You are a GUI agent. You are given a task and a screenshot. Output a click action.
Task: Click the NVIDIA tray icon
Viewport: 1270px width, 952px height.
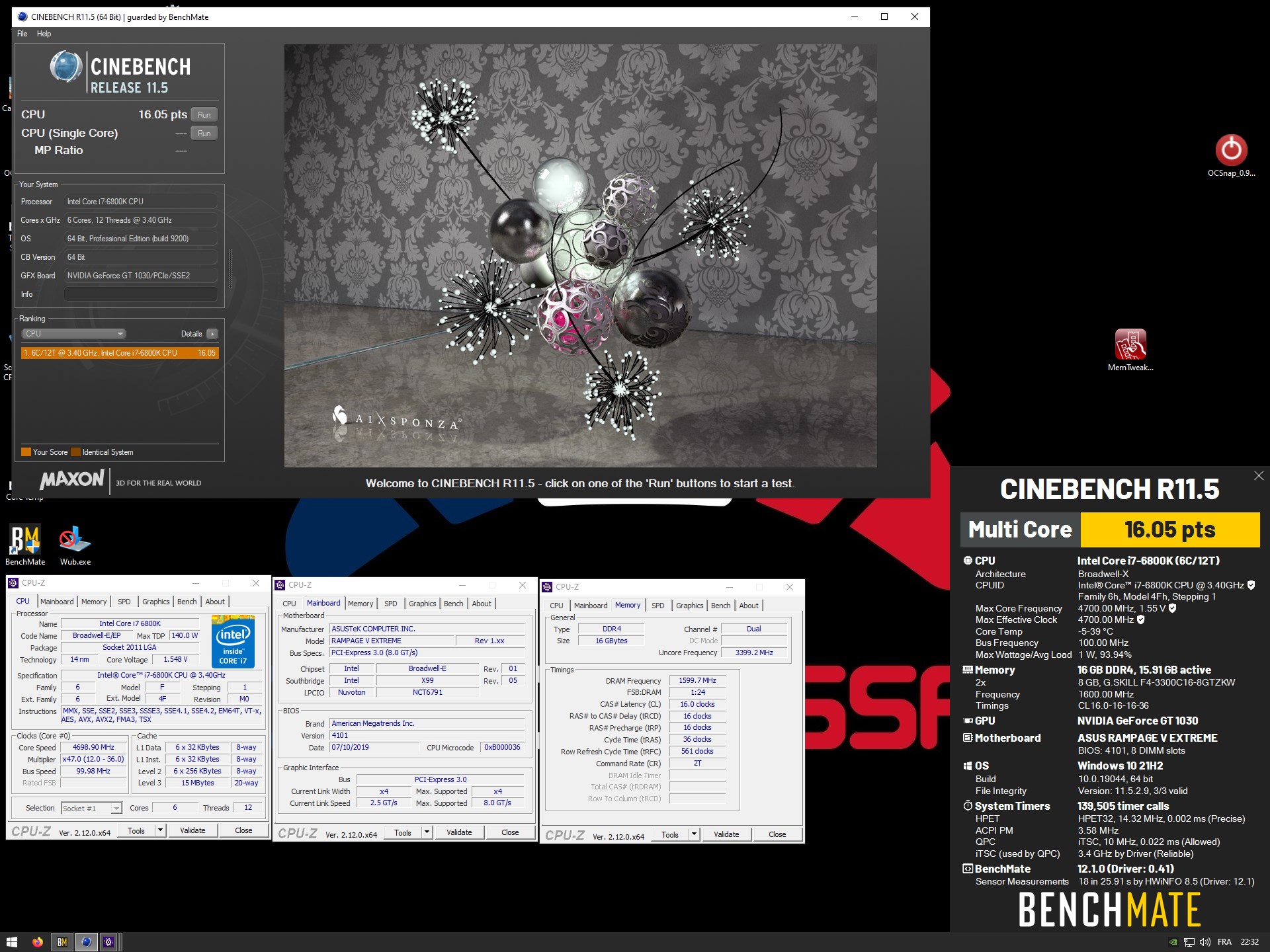(x=1173, y=942)
